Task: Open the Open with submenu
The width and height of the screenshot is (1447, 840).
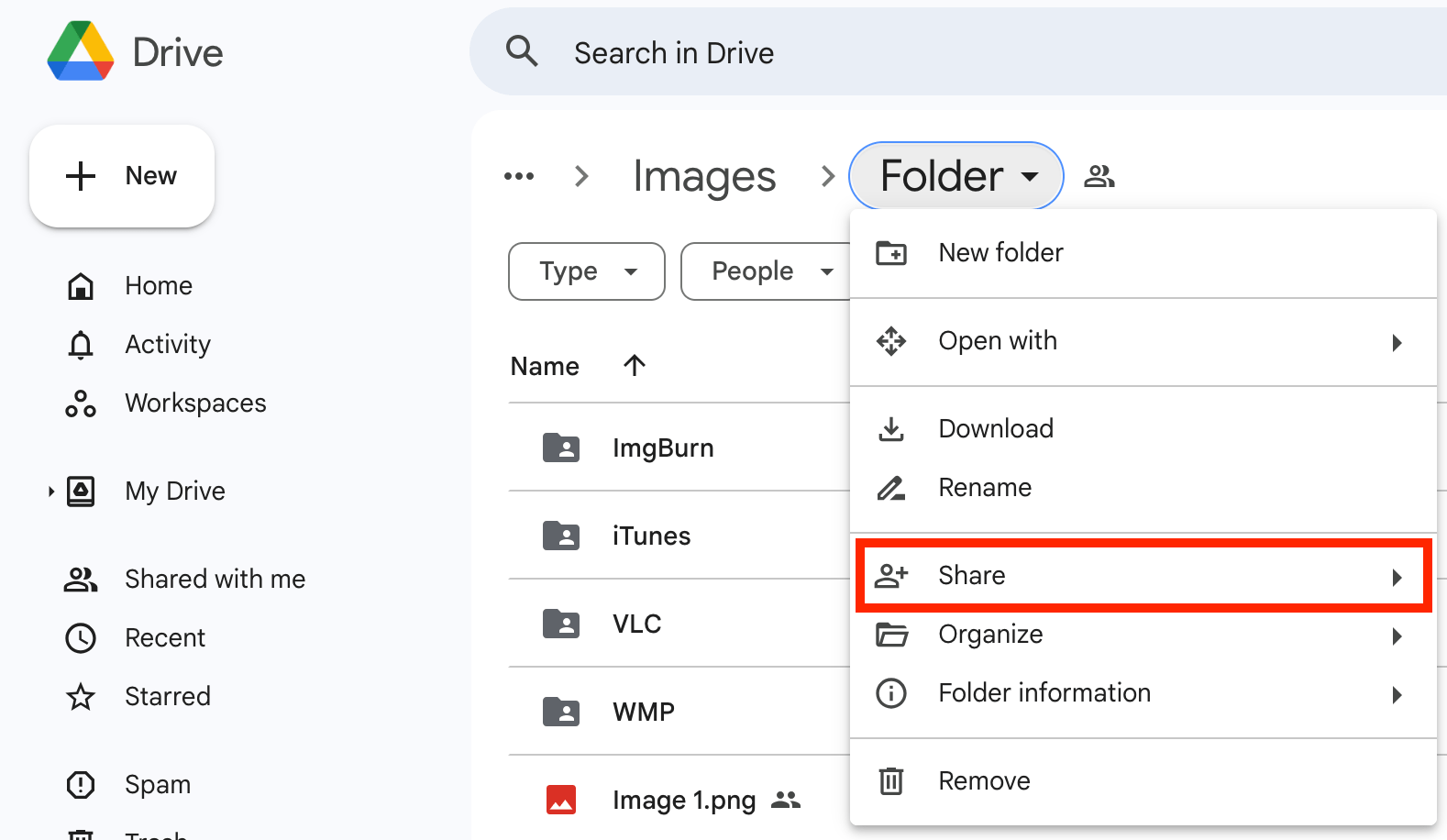Action: [1143, 341]
